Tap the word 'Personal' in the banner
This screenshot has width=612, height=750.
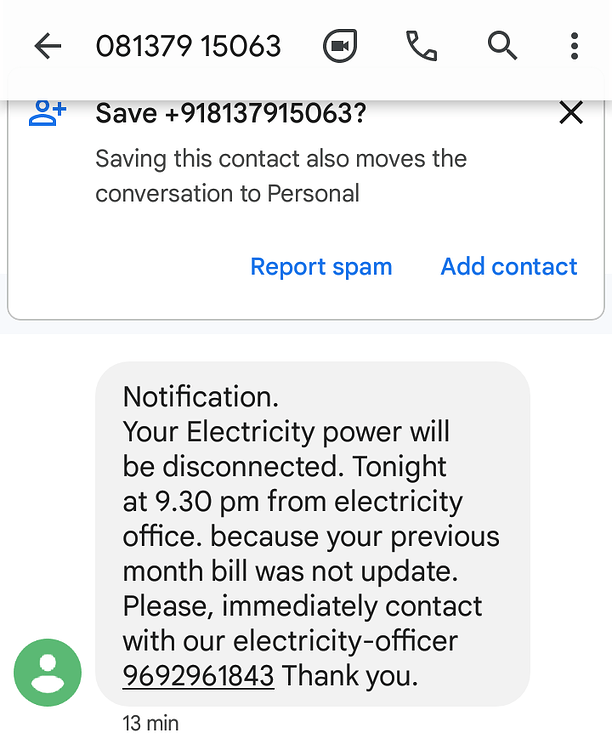[313, 194]
